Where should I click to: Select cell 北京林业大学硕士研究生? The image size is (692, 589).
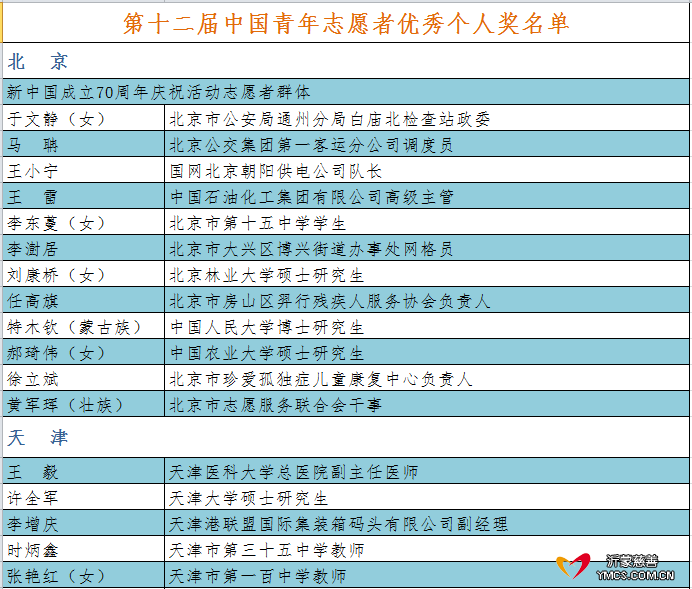tap(427, 274)
